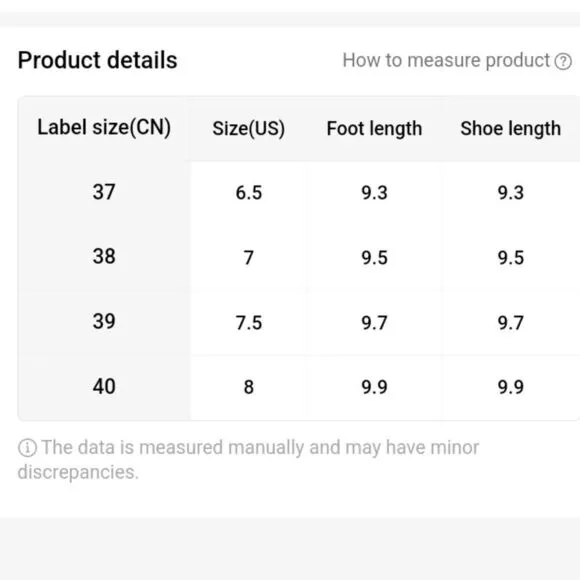Click the shoe length 9.9 cell
580x580 pixels.
[x=510, y=387]
